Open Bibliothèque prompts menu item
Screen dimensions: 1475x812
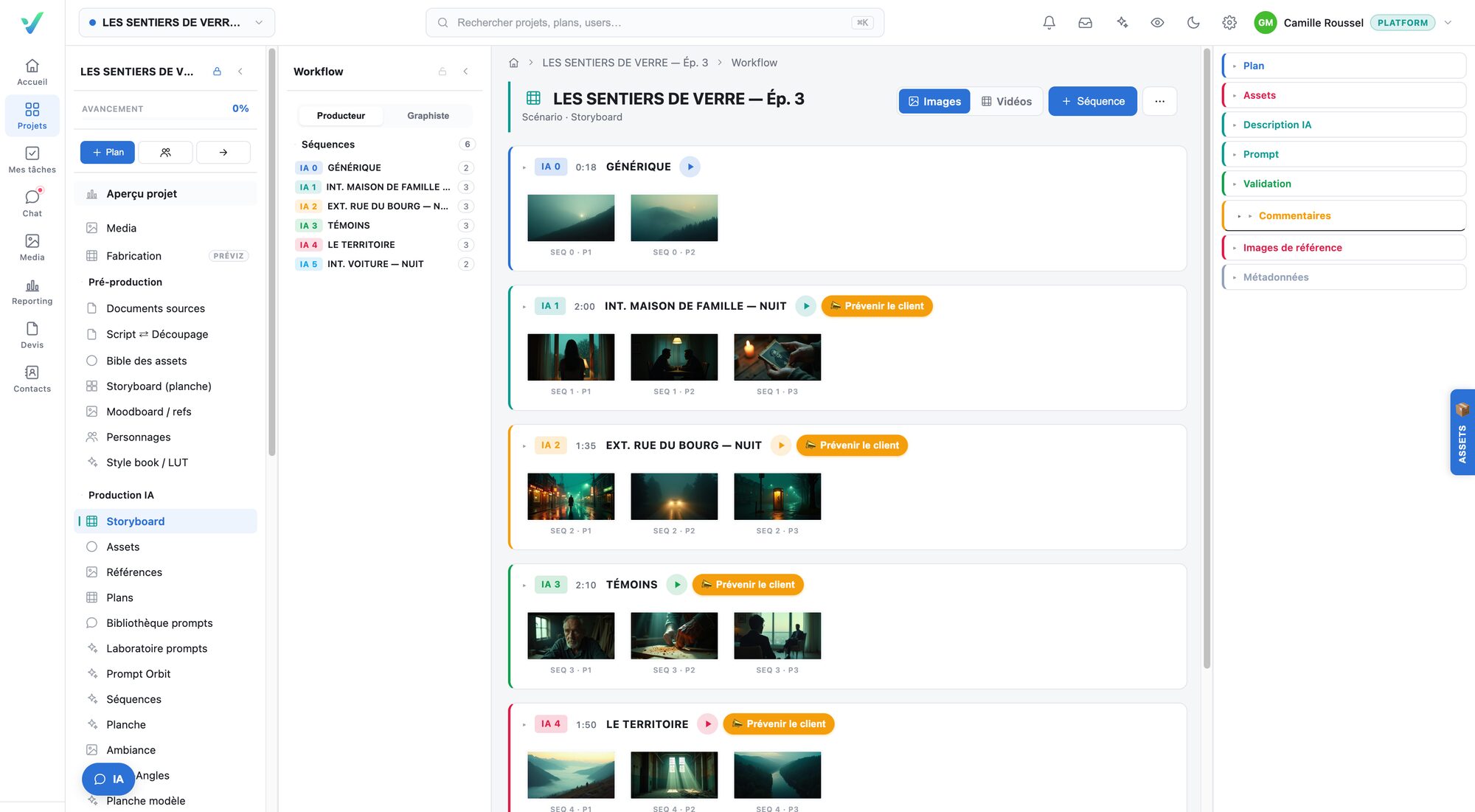pos(166,623)
